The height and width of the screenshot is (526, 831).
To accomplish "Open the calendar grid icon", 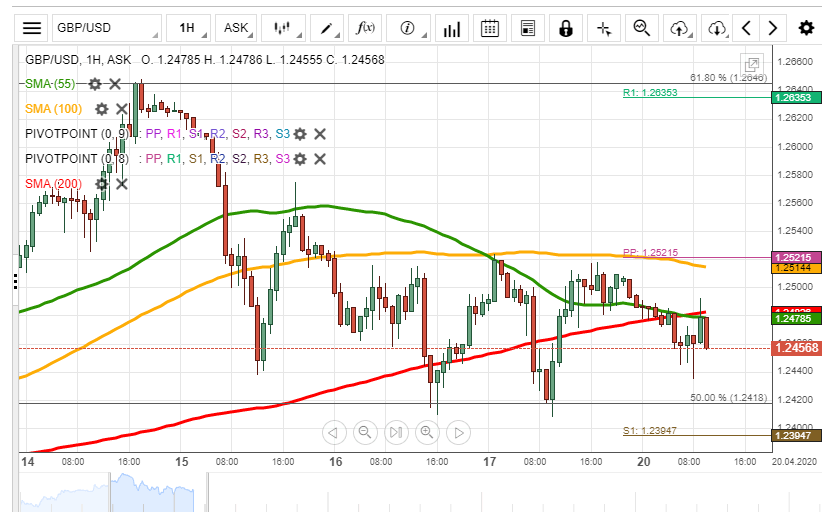I will pos(490,28).
